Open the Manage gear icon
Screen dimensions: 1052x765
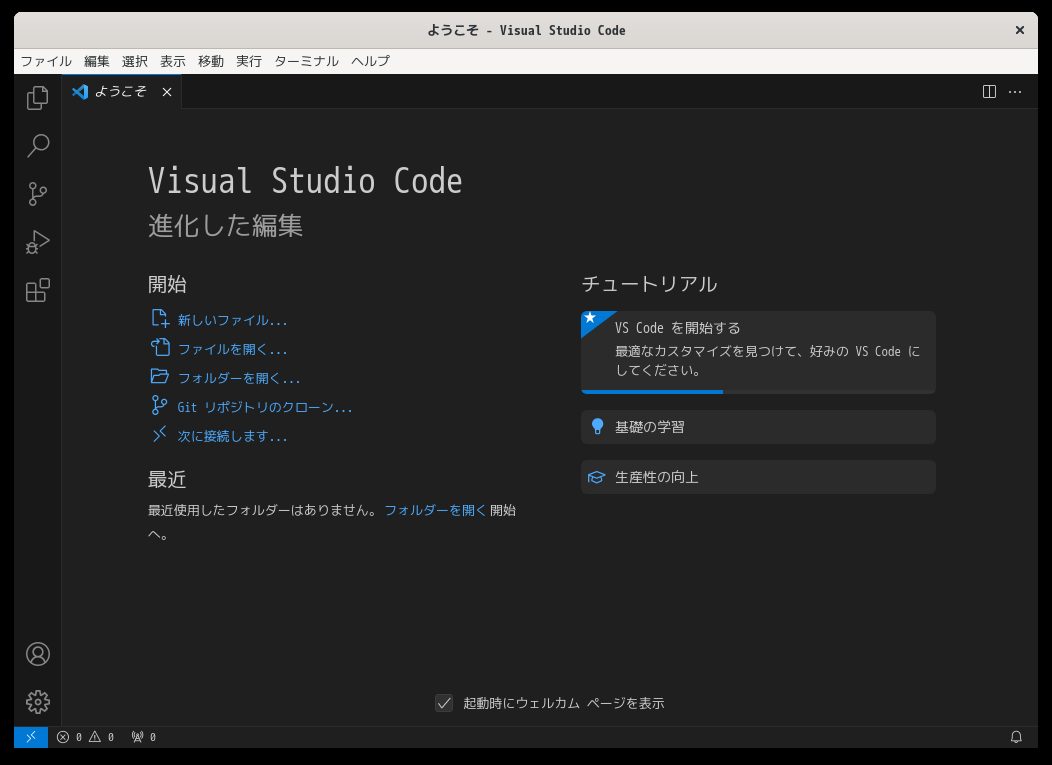[38, 702]
